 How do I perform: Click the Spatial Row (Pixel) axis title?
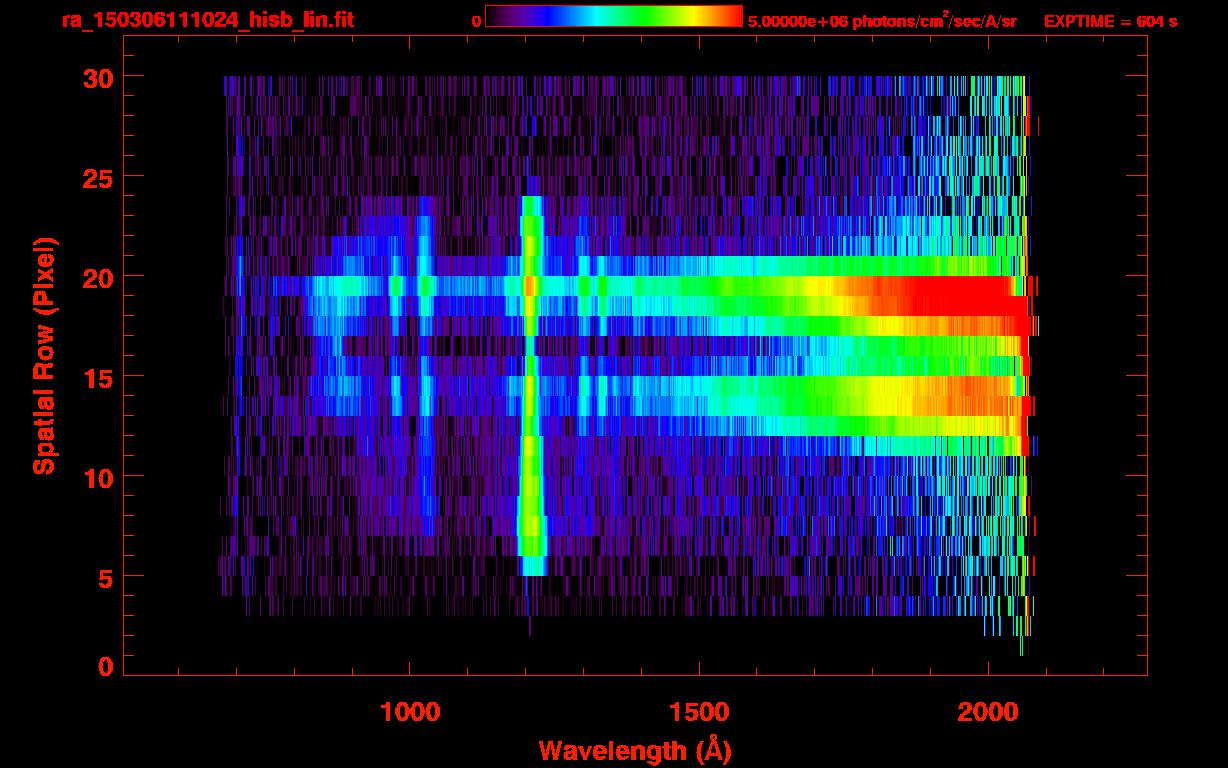pos(44,355)
